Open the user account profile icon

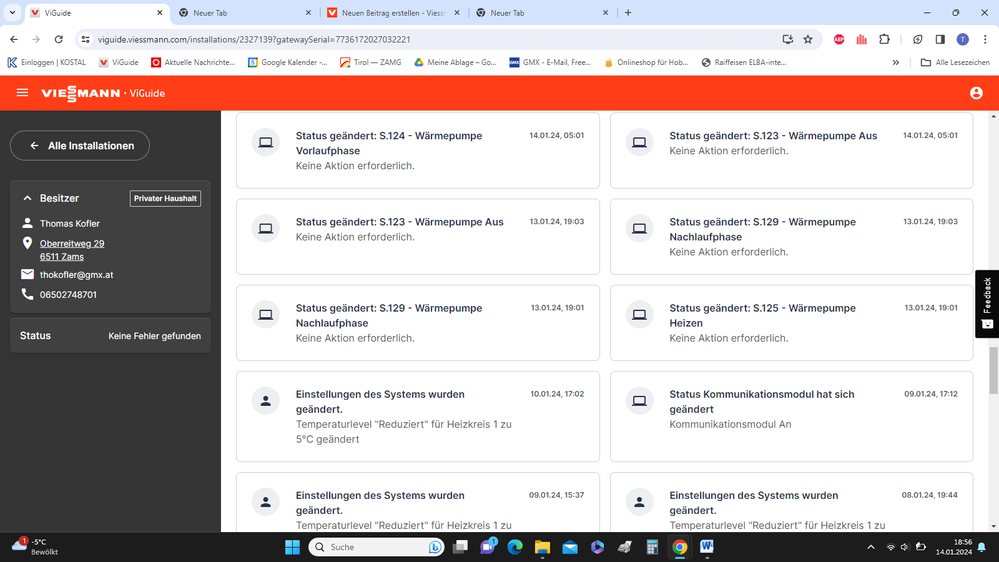[x=976, y=93]
